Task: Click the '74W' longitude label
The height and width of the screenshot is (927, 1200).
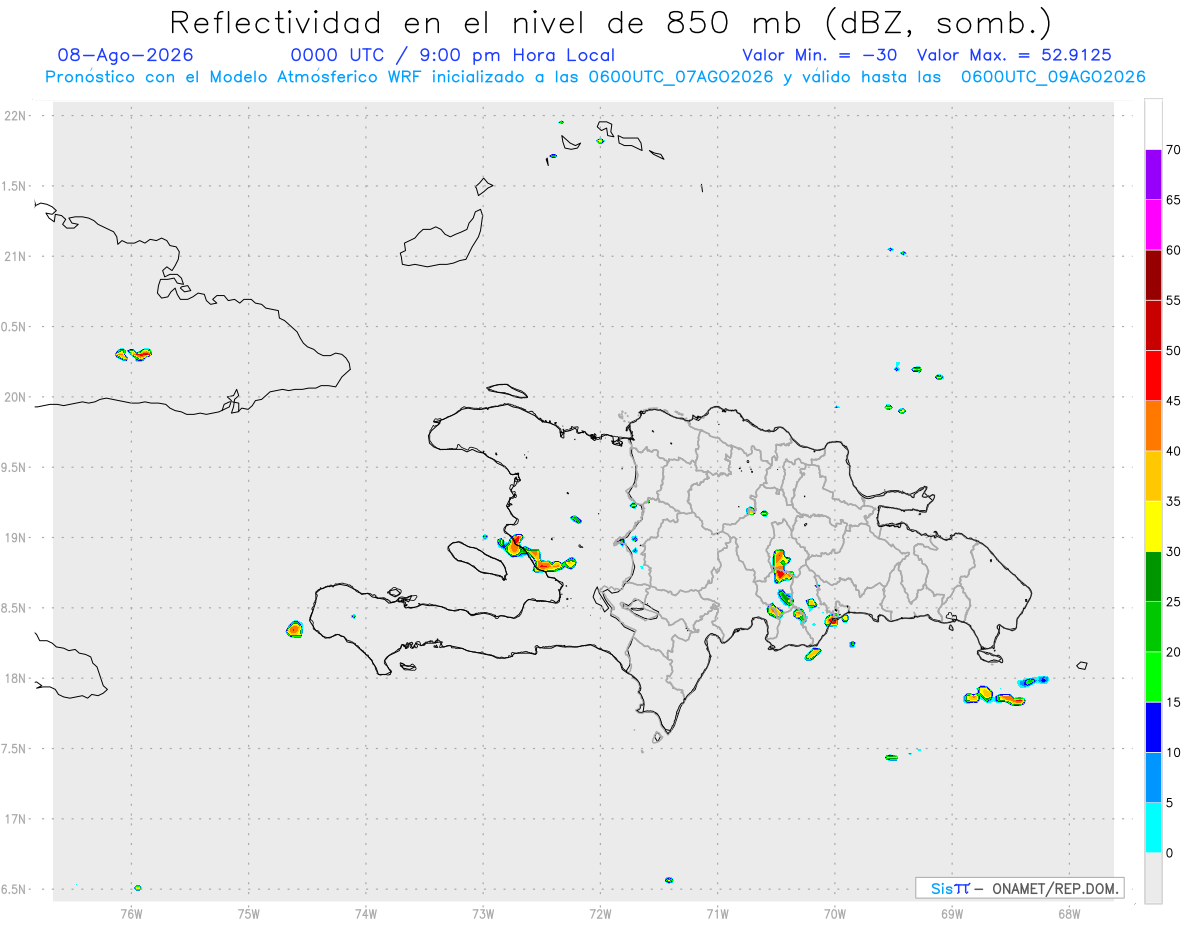Action: [366, 913]
